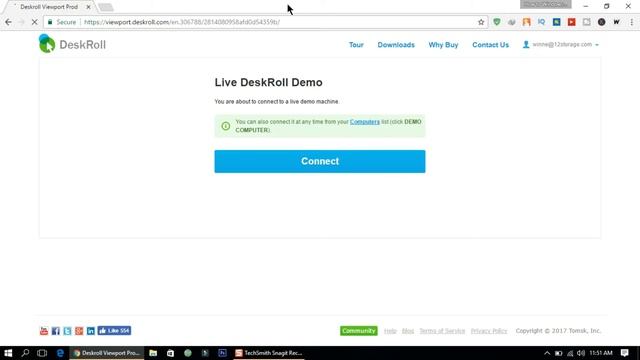Open Microsoft Store from taskbar
The image size is (640, 360).
[170, 353]
